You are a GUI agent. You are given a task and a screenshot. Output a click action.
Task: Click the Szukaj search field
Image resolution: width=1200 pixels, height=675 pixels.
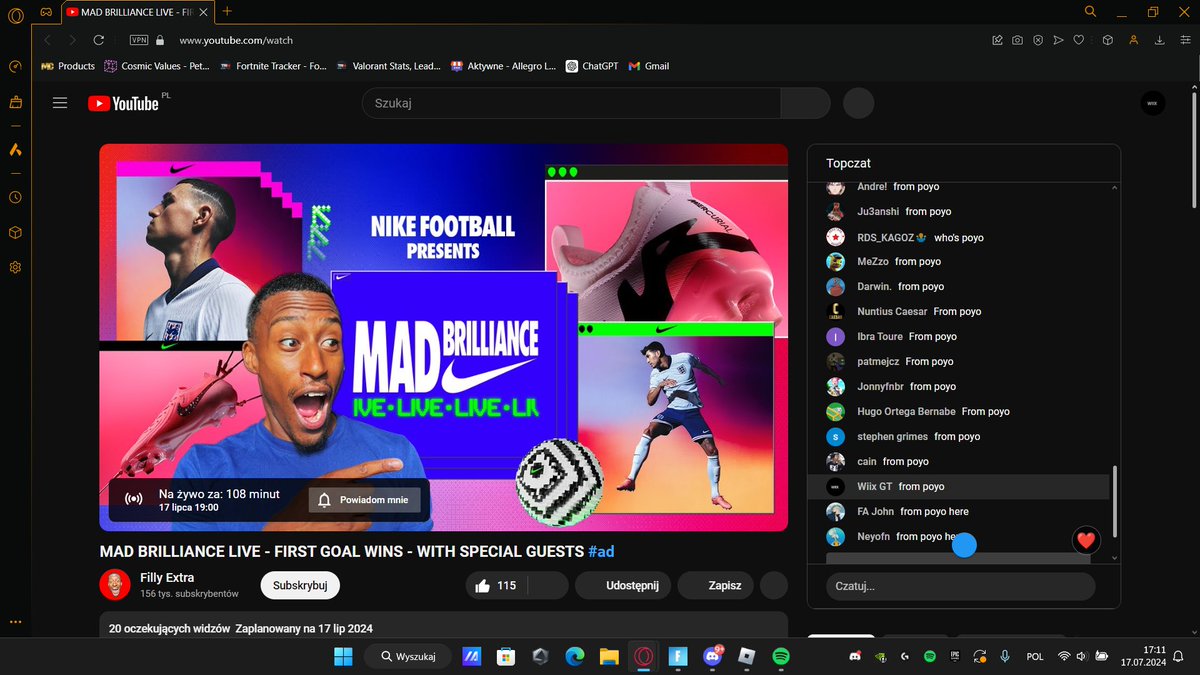[x=571, y=103]
